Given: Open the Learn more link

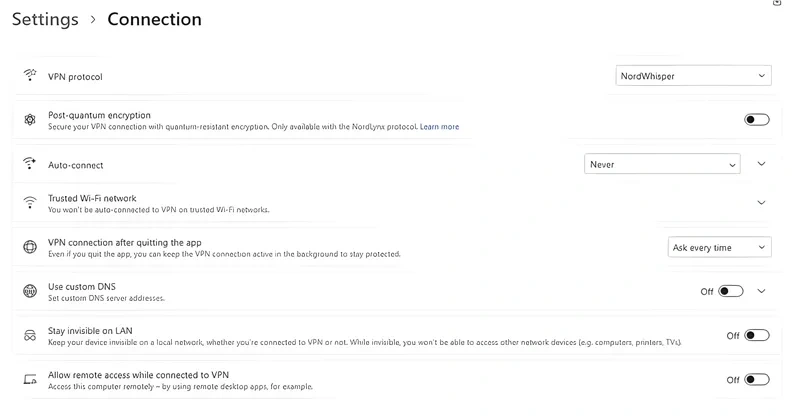Looking at the screenshot, I should coord(439,127).
